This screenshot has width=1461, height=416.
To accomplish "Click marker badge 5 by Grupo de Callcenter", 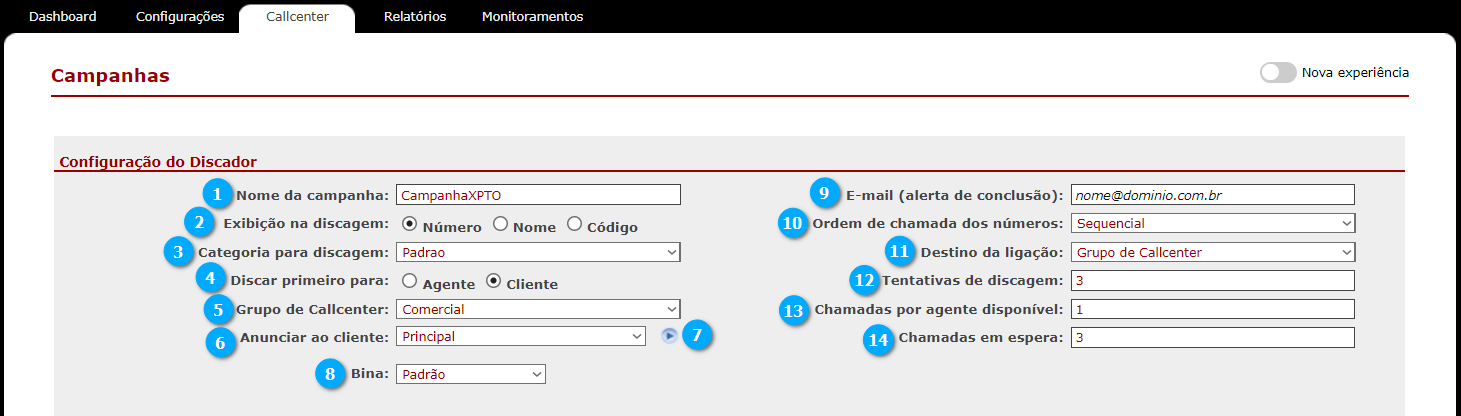I will tap(218, 309).
